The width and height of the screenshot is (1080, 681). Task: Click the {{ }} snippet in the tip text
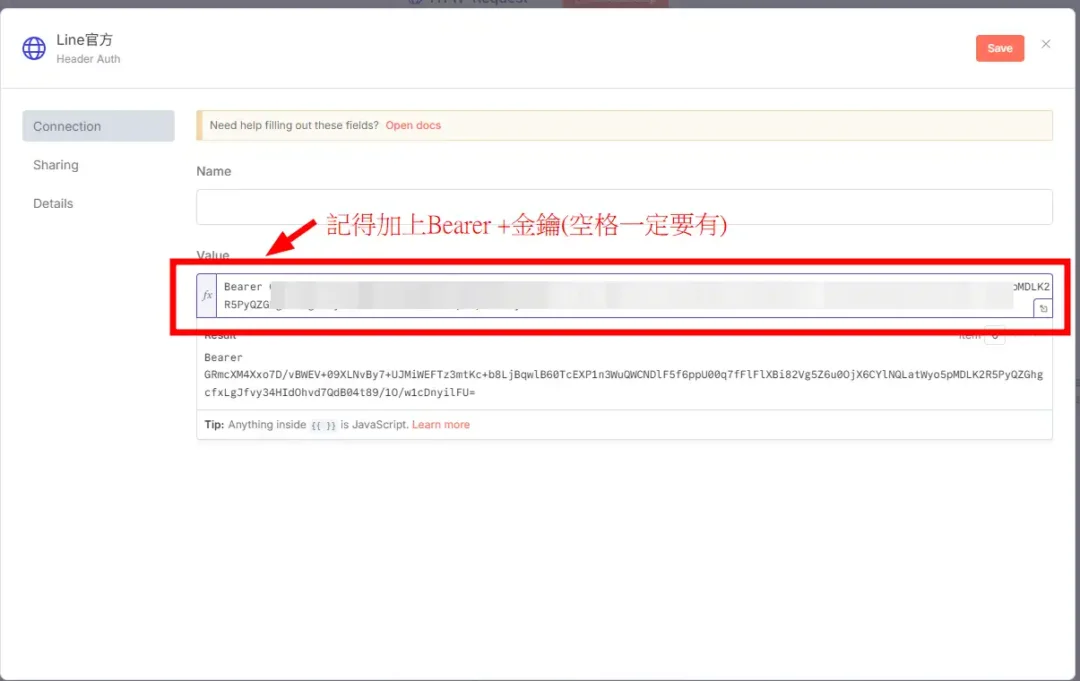(x=323, y=424)
